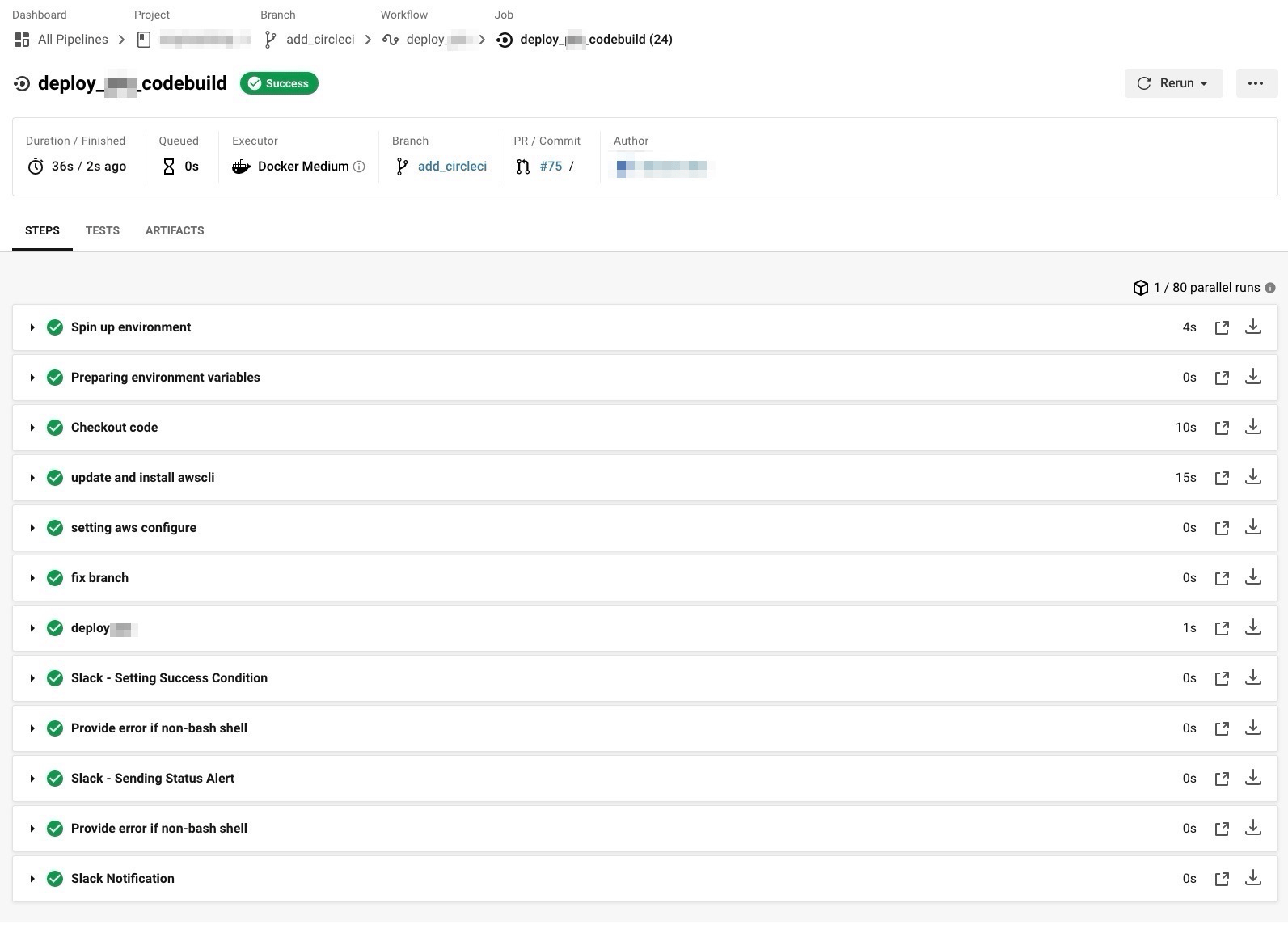Switch to the ARTIFACTS tab

pyautogui.click(x=175, y=230)
